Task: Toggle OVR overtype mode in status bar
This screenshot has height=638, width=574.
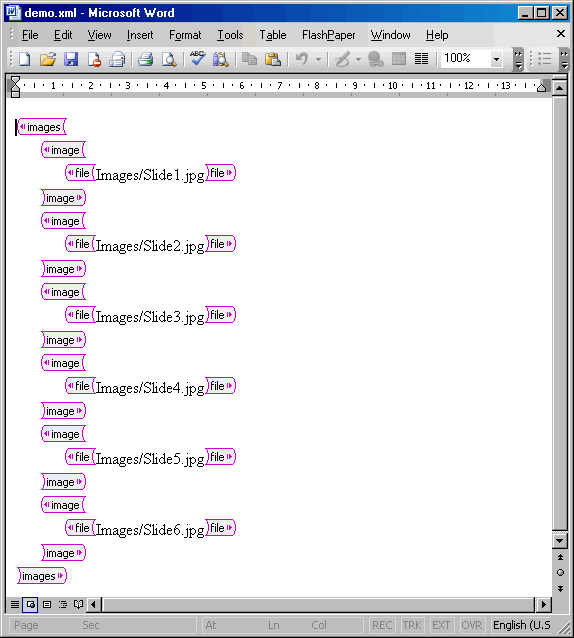Action: (x=471, y=625)
